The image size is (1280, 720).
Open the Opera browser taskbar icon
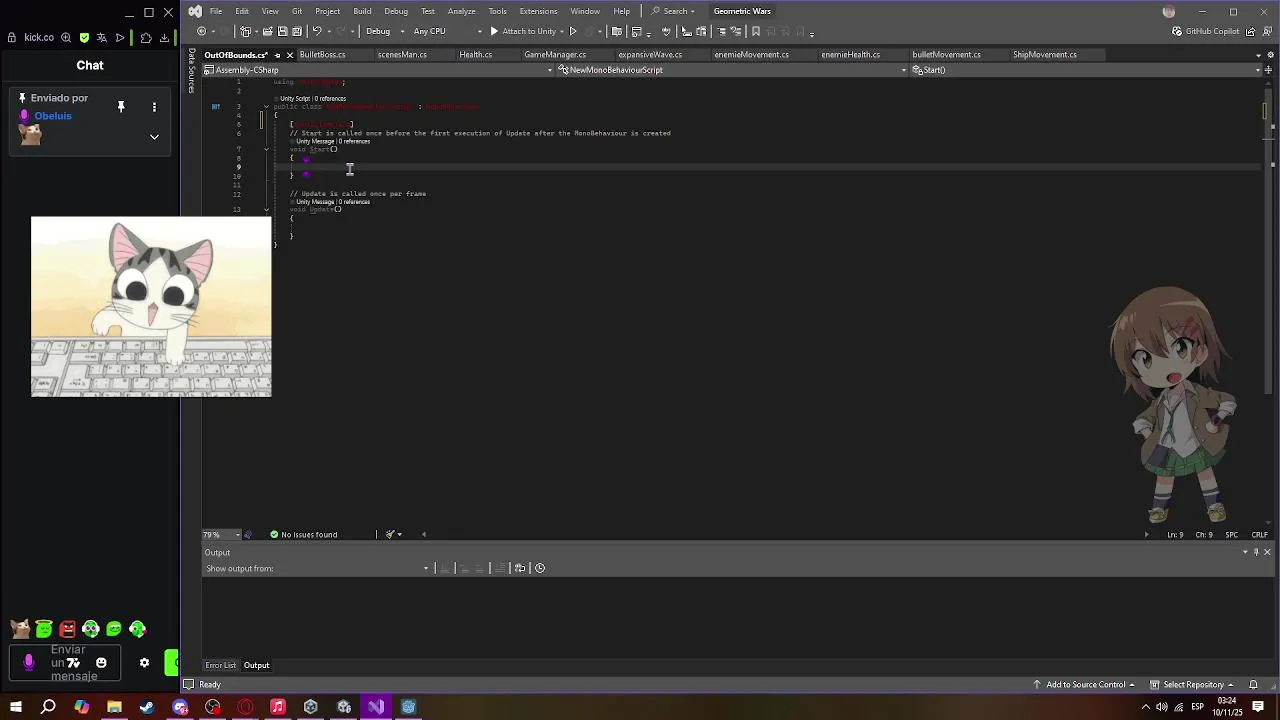pyautogui.click(x=245, y=707)
